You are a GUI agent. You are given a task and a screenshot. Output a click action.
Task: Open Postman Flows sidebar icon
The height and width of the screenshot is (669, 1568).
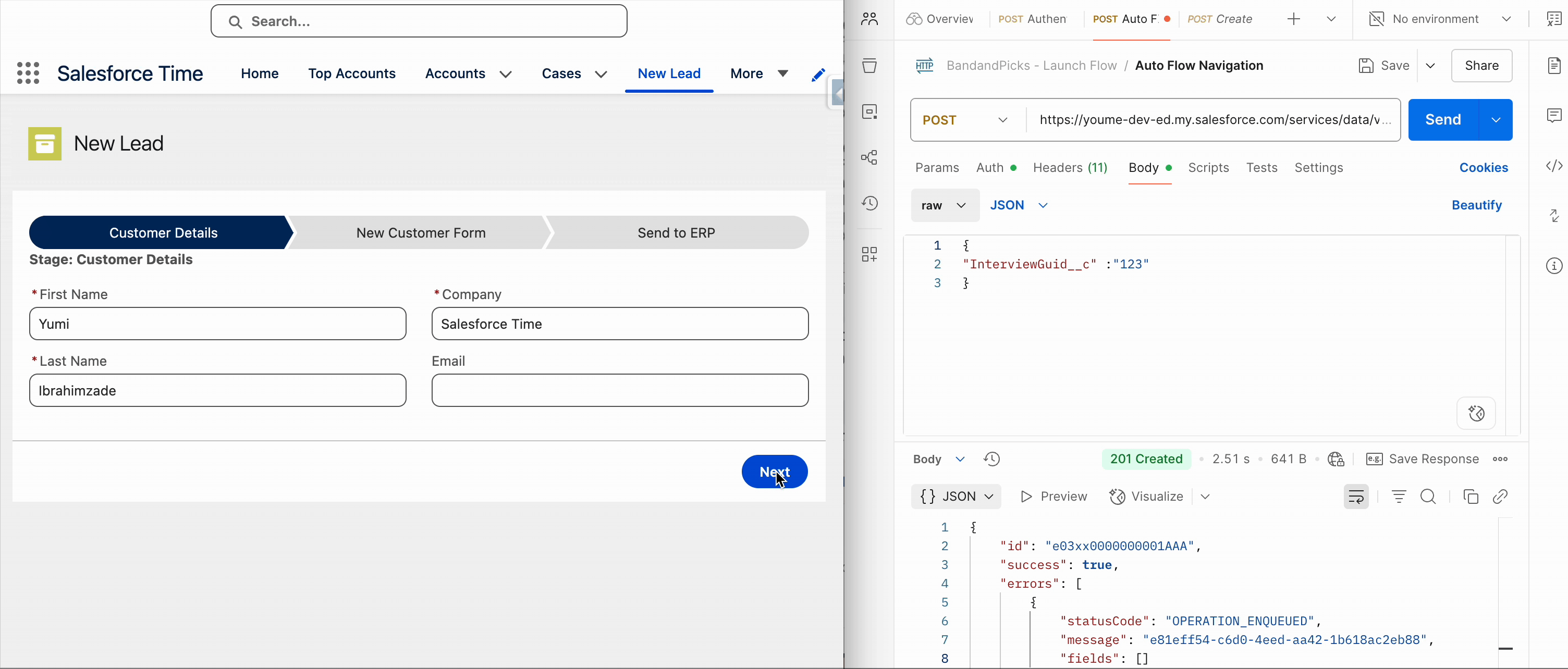[x=869, y=157]
